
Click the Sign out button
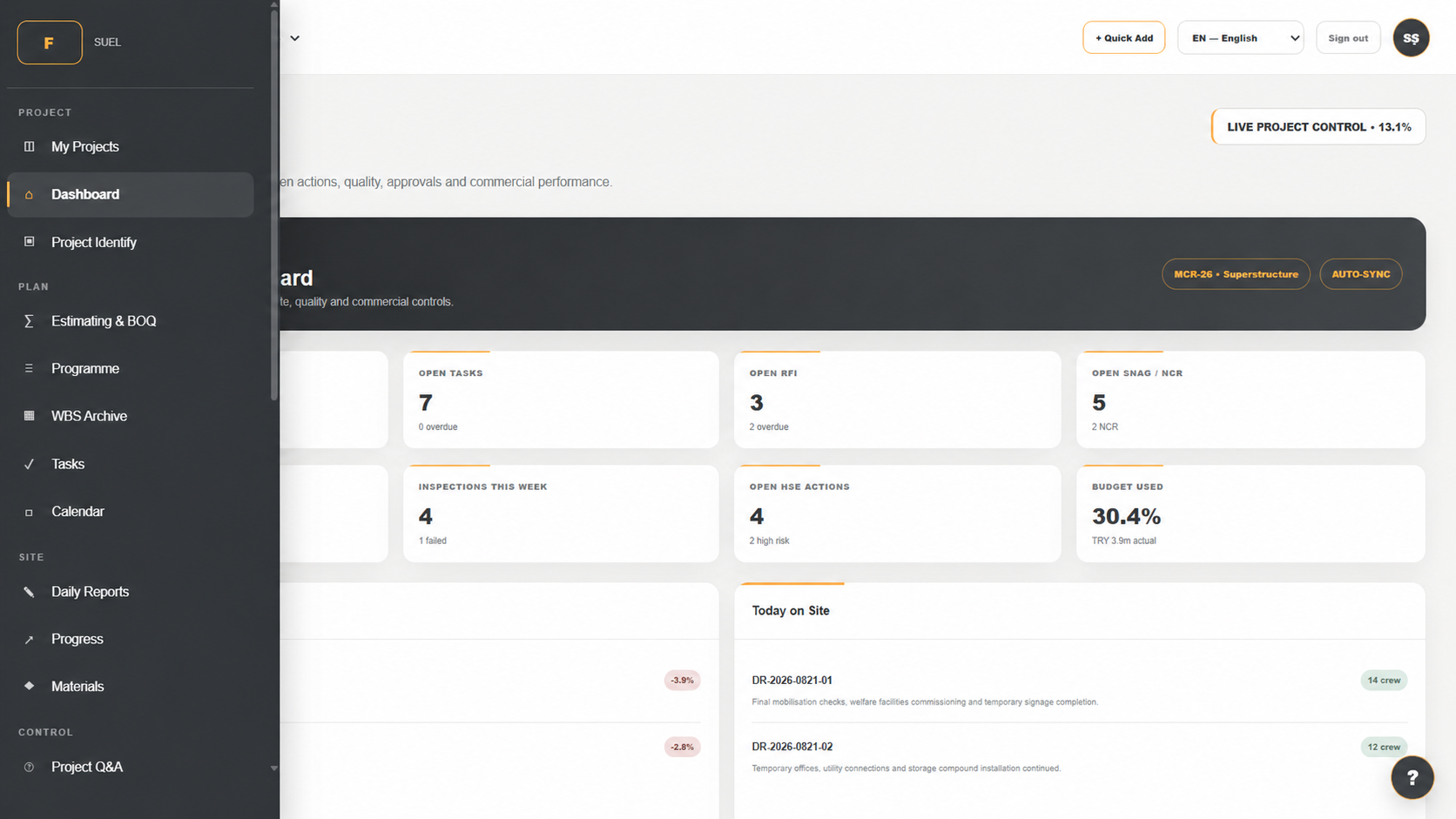click(x=1348, y=38)
